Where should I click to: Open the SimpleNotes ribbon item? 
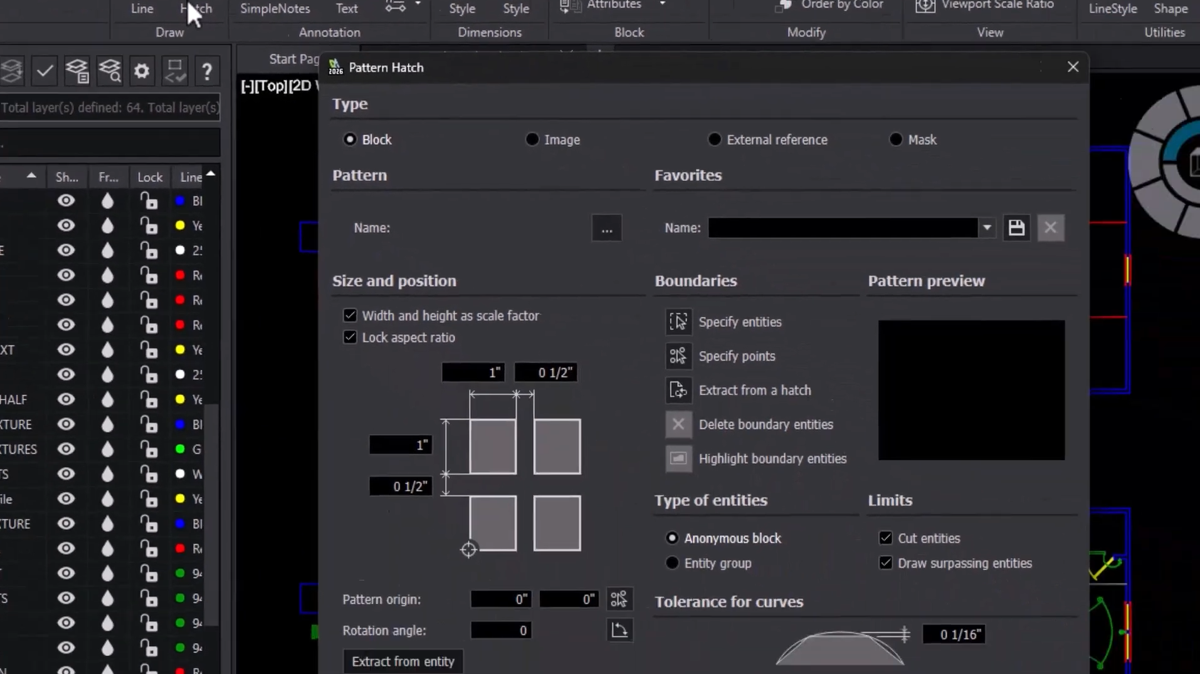(x=275, y=8)
